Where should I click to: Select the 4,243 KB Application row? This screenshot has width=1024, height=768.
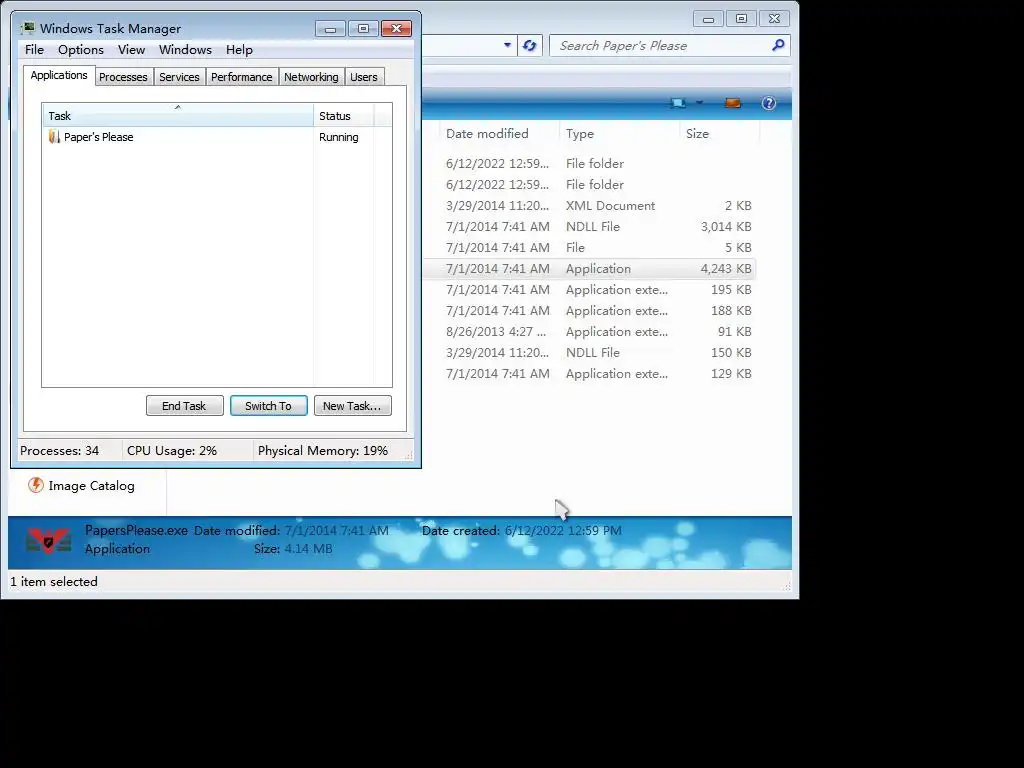tap(589, 268)
